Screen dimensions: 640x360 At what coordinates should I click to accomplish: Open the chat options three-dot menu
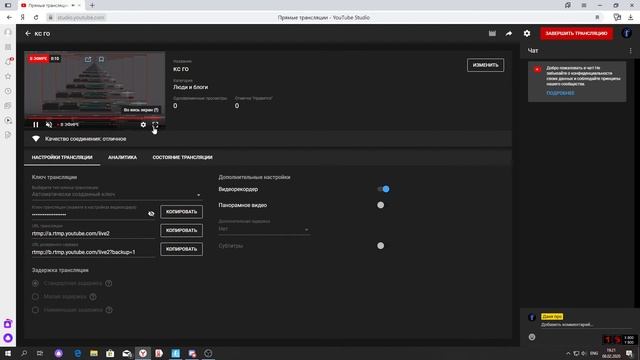click(631, 51)
